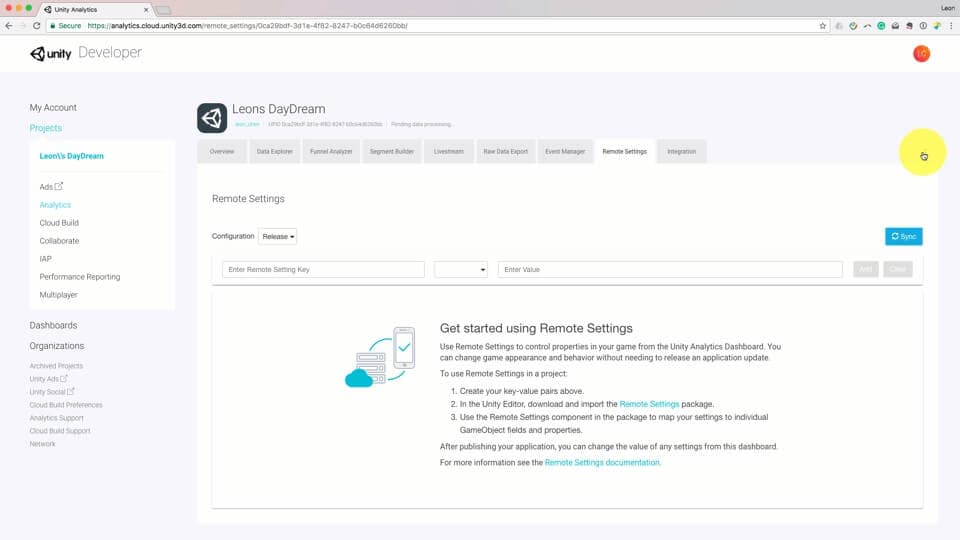Open the setting type dropdown
Viewport: 960px width, 540px height.
[461, 269]
